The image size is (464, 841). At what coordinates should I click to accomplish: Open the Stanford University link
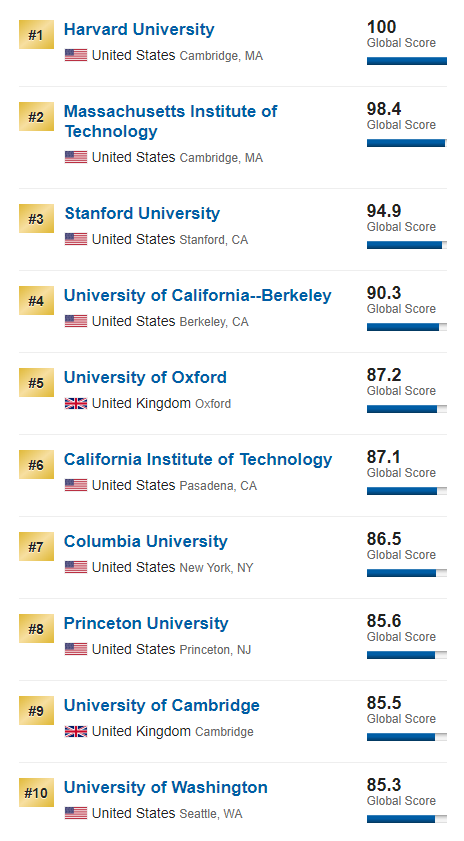[x=142, y=213]
